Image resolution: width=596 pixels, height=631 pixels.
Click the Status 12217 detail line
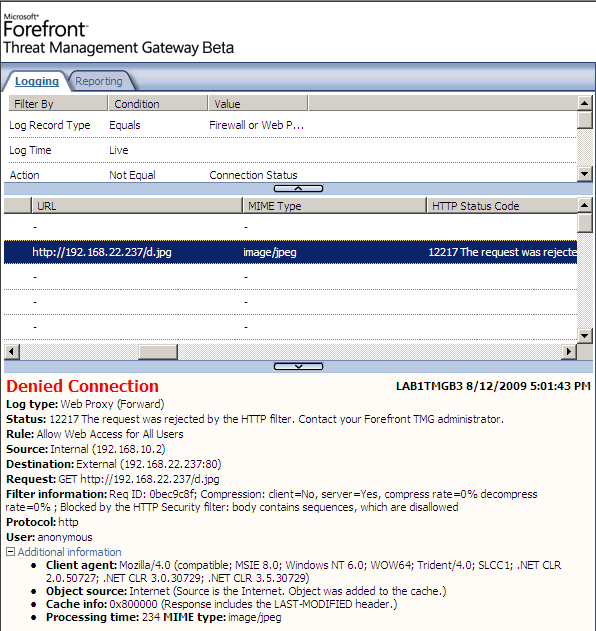point(255,419)
